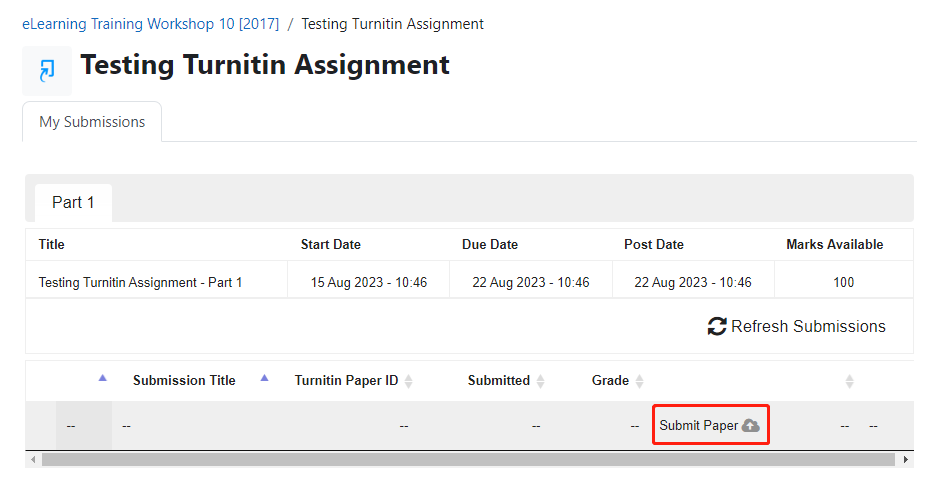Click sort arrows next to Turnitin Paper ID
Viewport: 948px width, 494px height.
click(x=409, y=381)
